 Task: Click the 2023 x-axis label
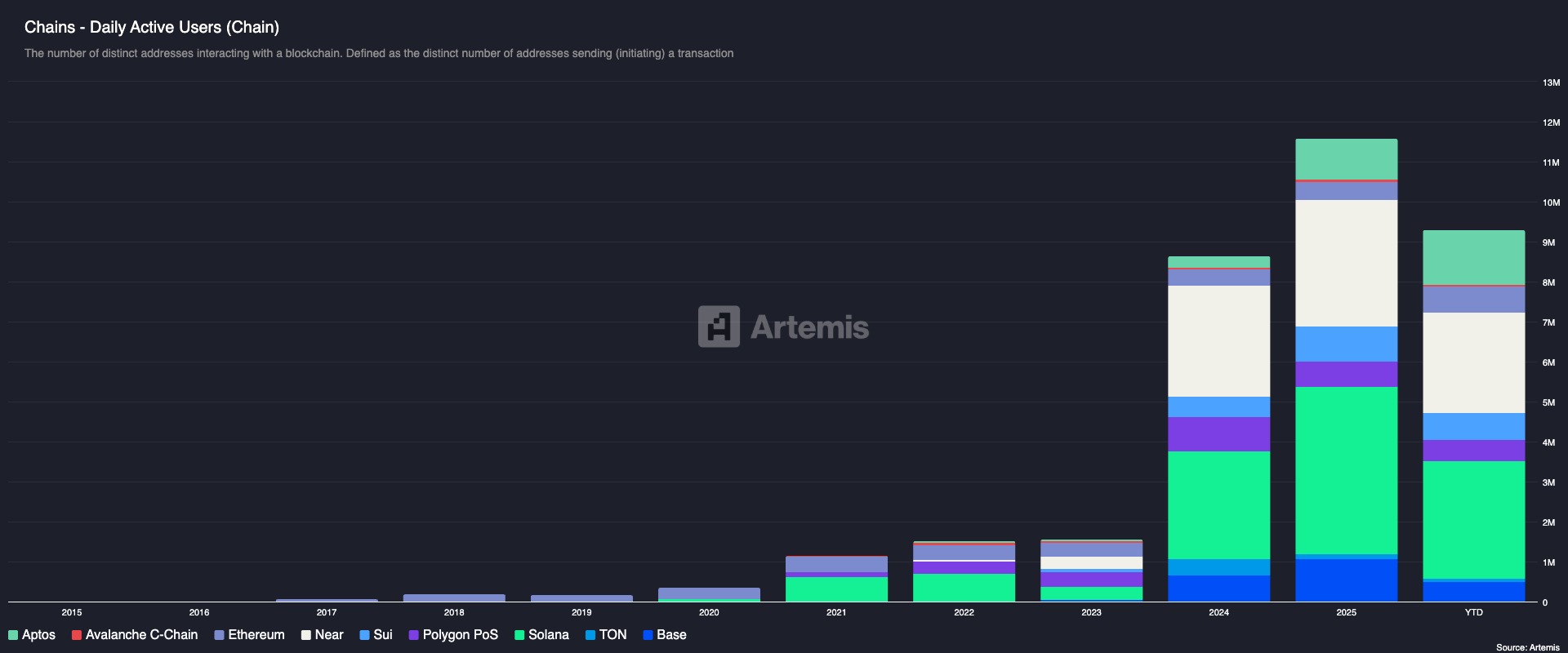[x=1092, y=612]
